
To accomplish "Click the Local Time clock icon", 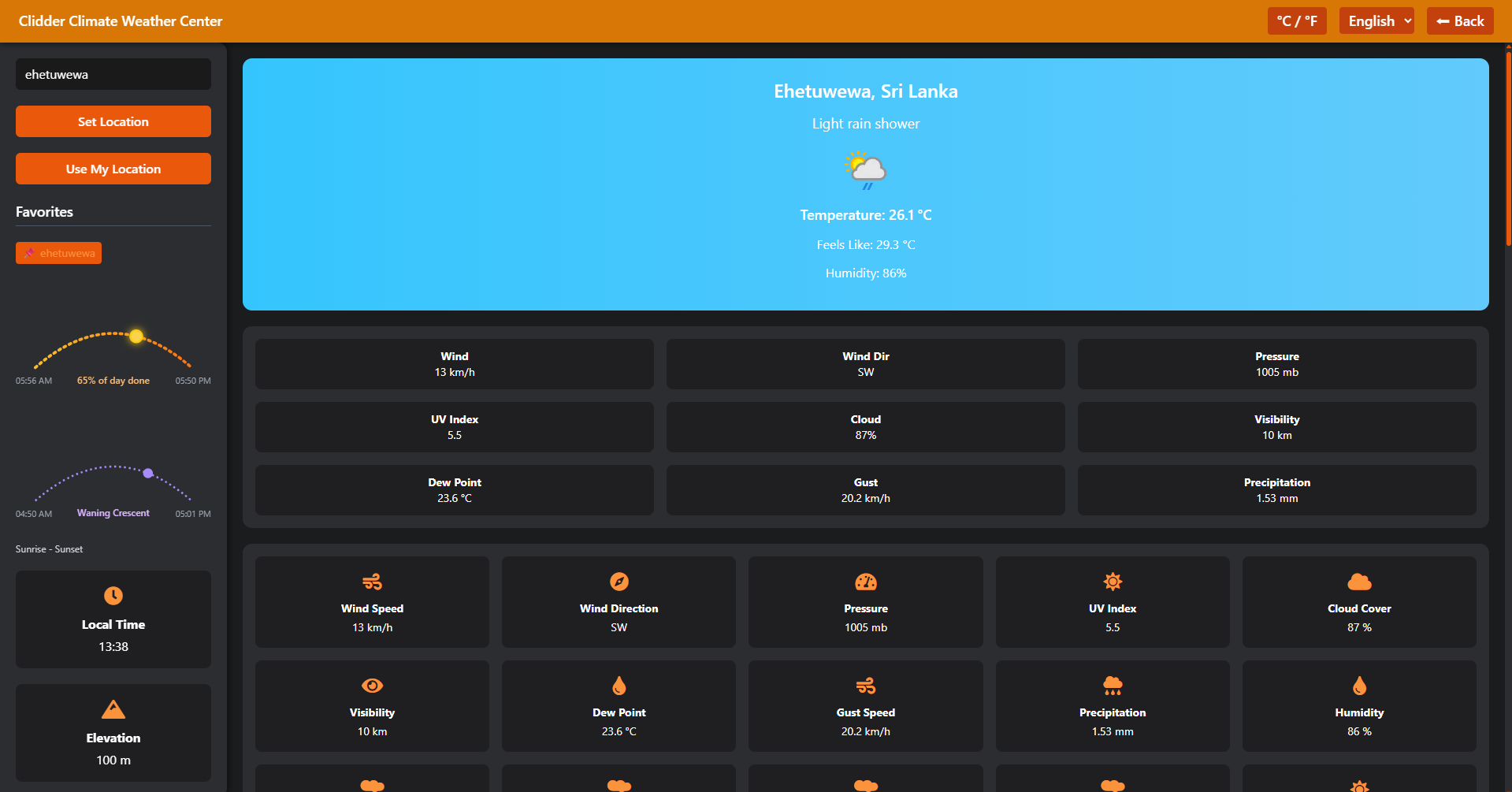I will tap(113, 596).
